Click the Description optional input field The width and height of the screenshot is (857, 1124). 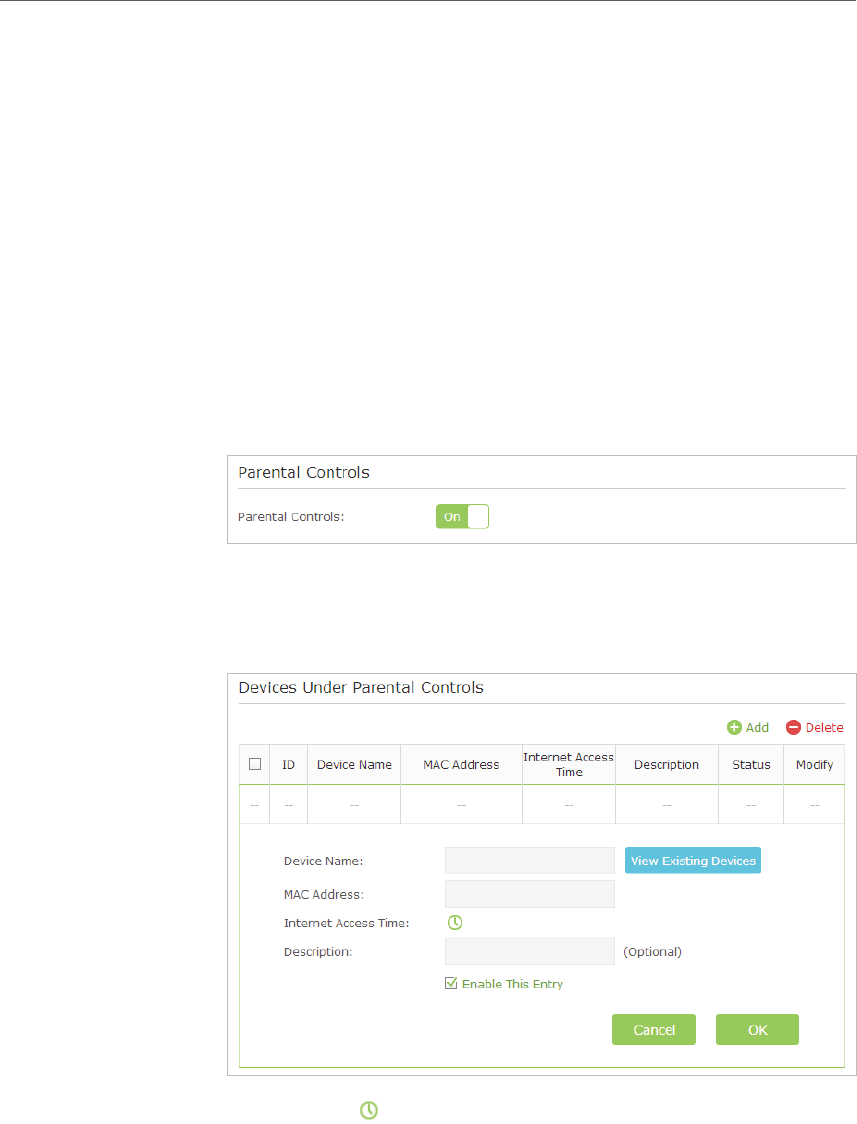[x=530, y=951]
